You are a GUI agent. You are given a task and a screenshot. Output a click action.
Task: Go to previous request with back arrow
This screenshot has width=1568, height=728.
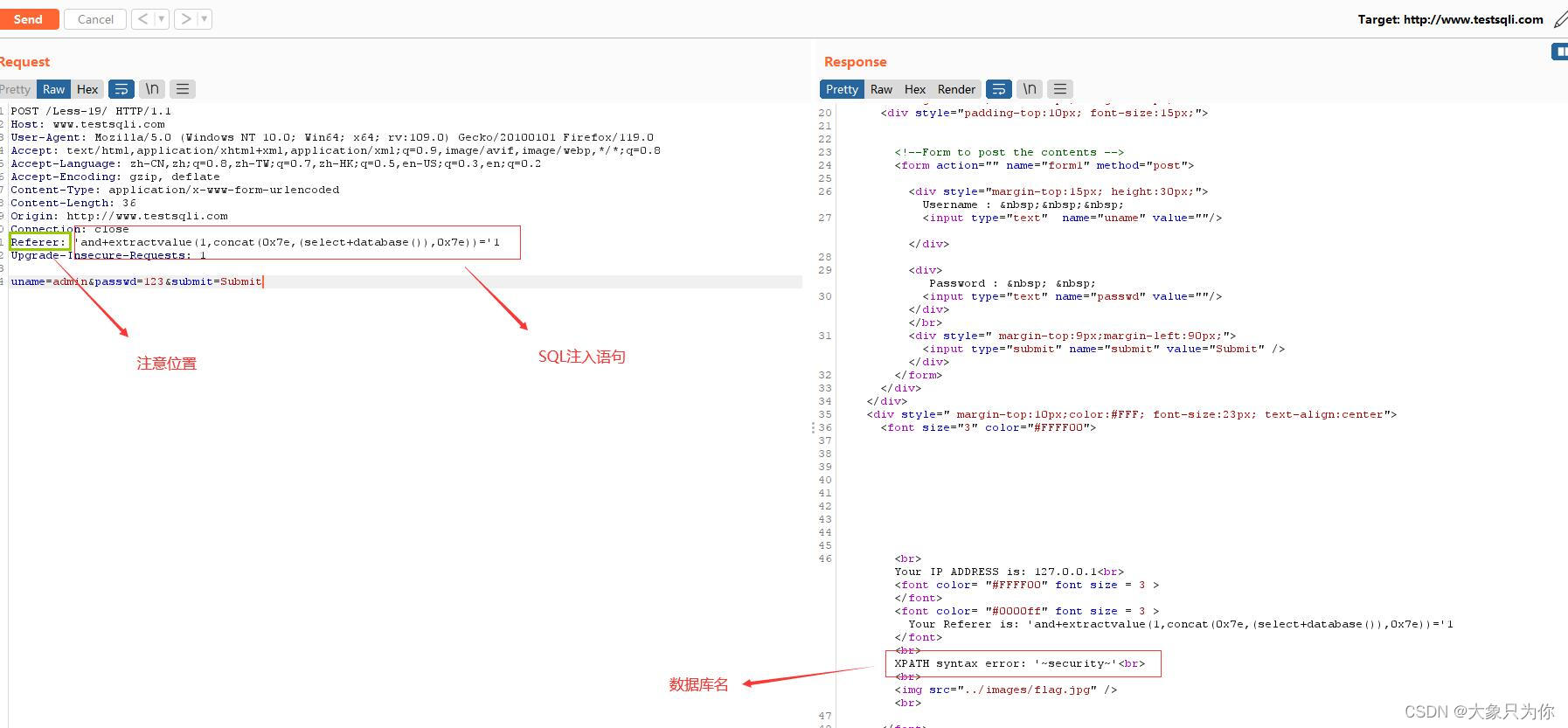143,18
